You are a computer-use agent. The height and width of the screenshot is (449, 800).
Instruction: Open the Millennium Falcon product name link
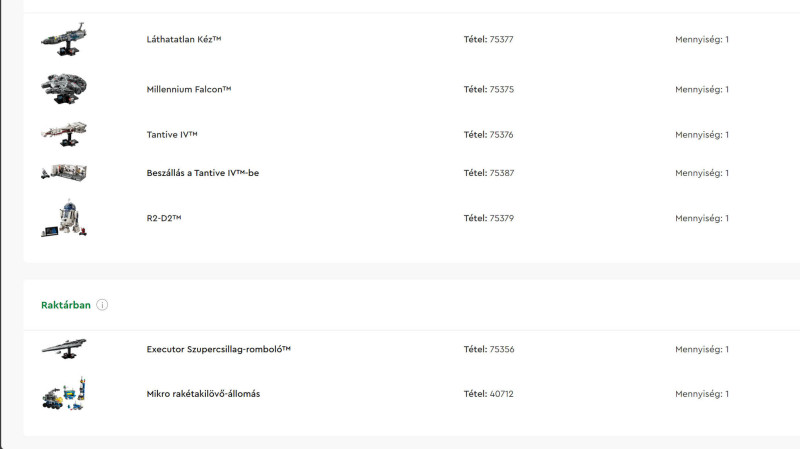pos(189,89)
